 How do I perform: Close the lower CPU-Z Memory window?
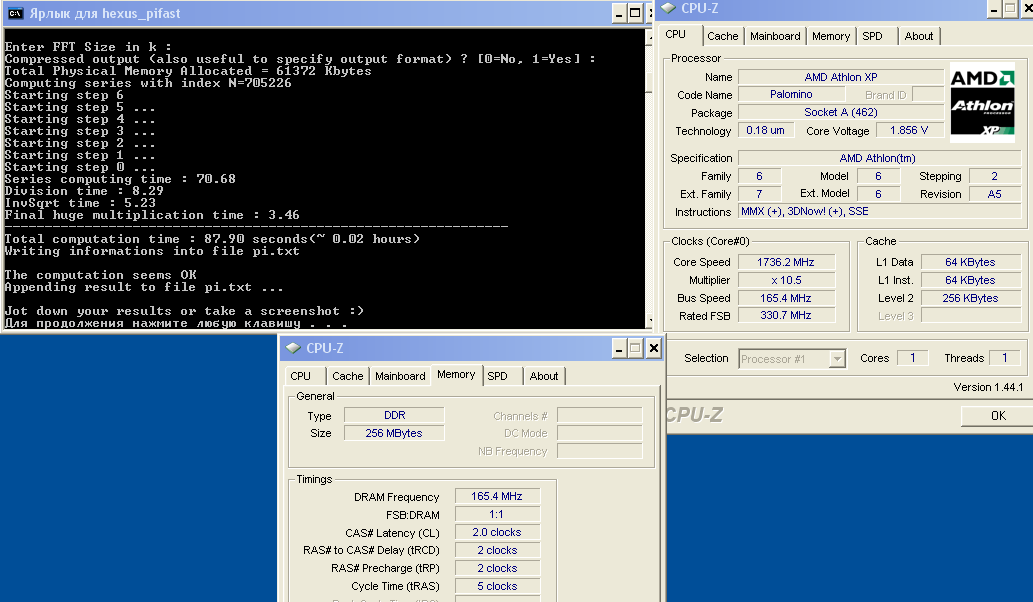[x=654, y=348]
